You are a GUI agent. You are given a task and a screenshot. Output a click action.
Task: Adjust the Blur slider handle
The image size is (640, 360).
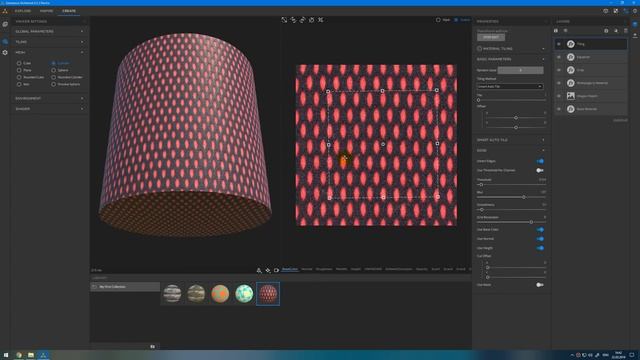point(524,197)
